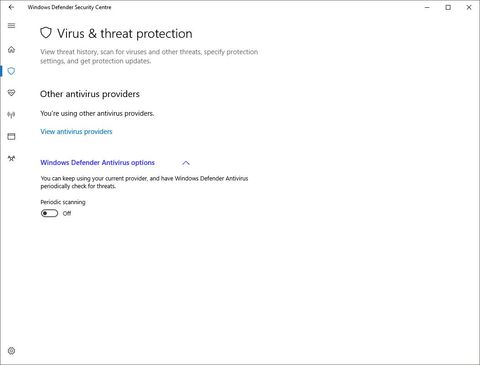Viewport: 480px width, 365px height.
Task: Click the Virus & threat protection heading
Action: (x=125, y=34)
